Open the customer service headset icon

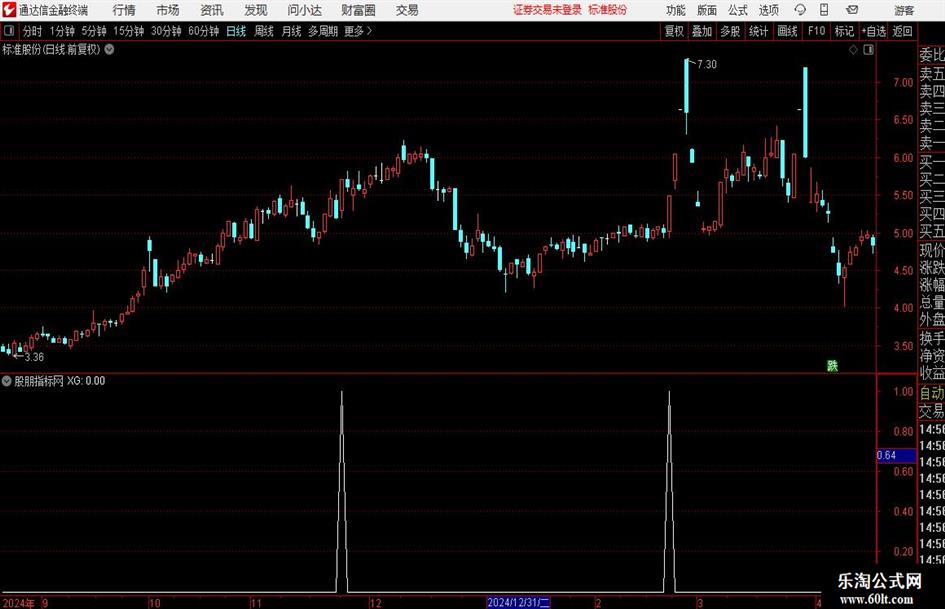800,10
